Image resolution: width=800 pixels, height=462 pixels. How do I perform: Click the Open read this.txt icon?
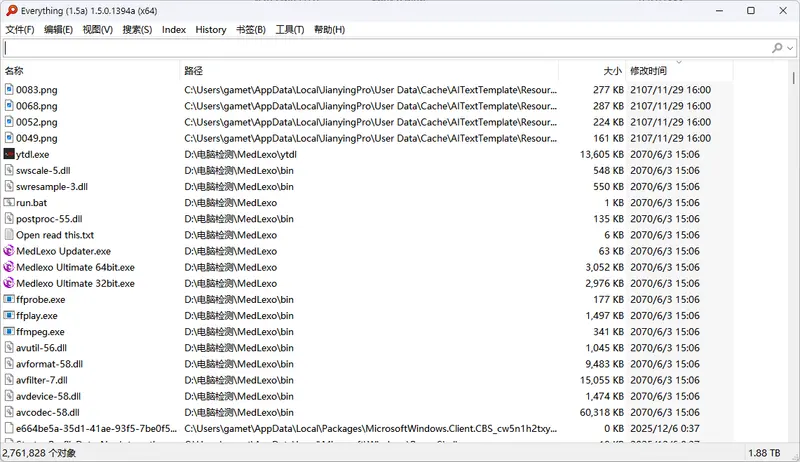(9, 235)
